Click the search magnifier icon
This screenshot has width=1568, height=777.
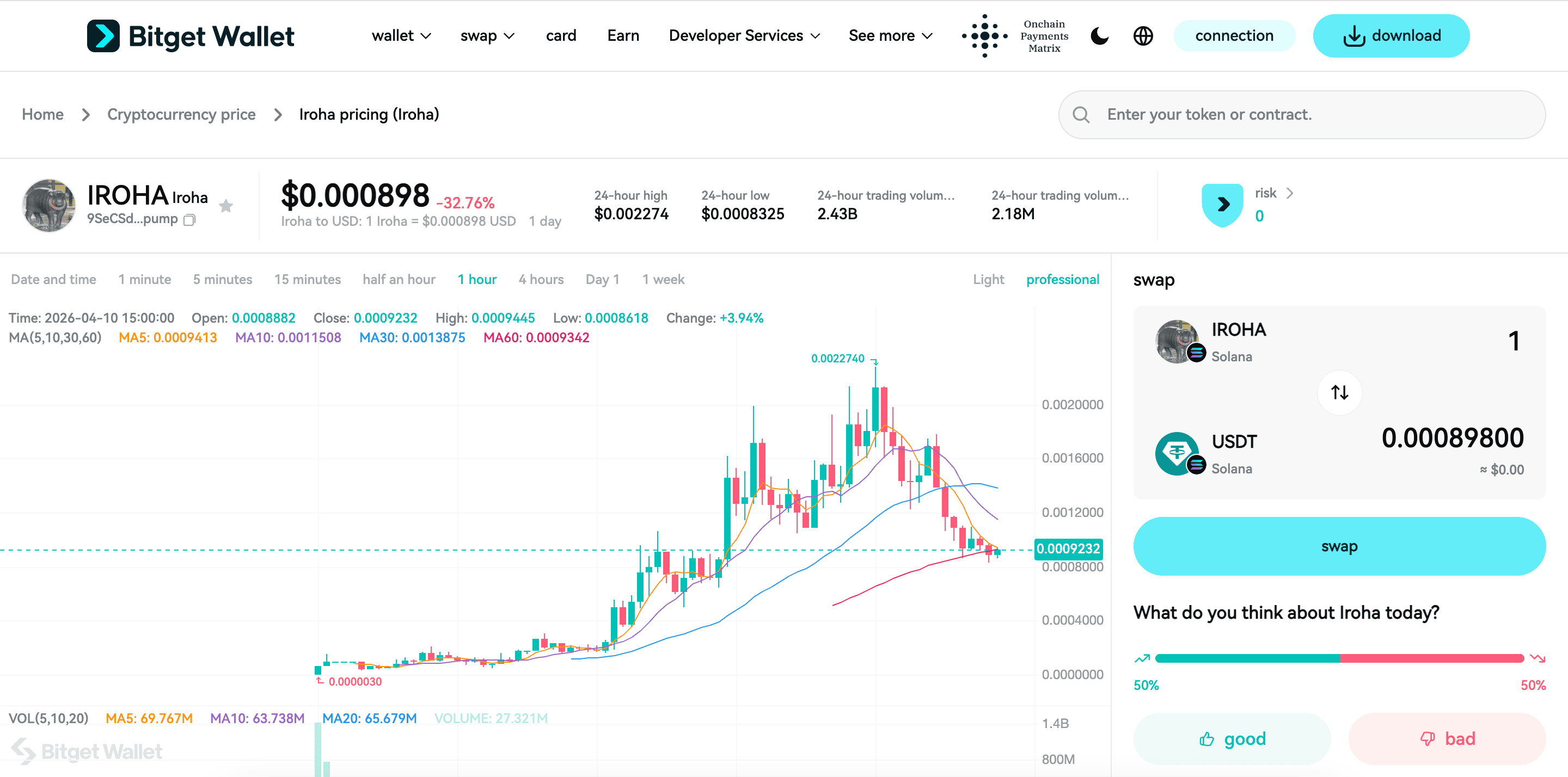click(1081, 114)
